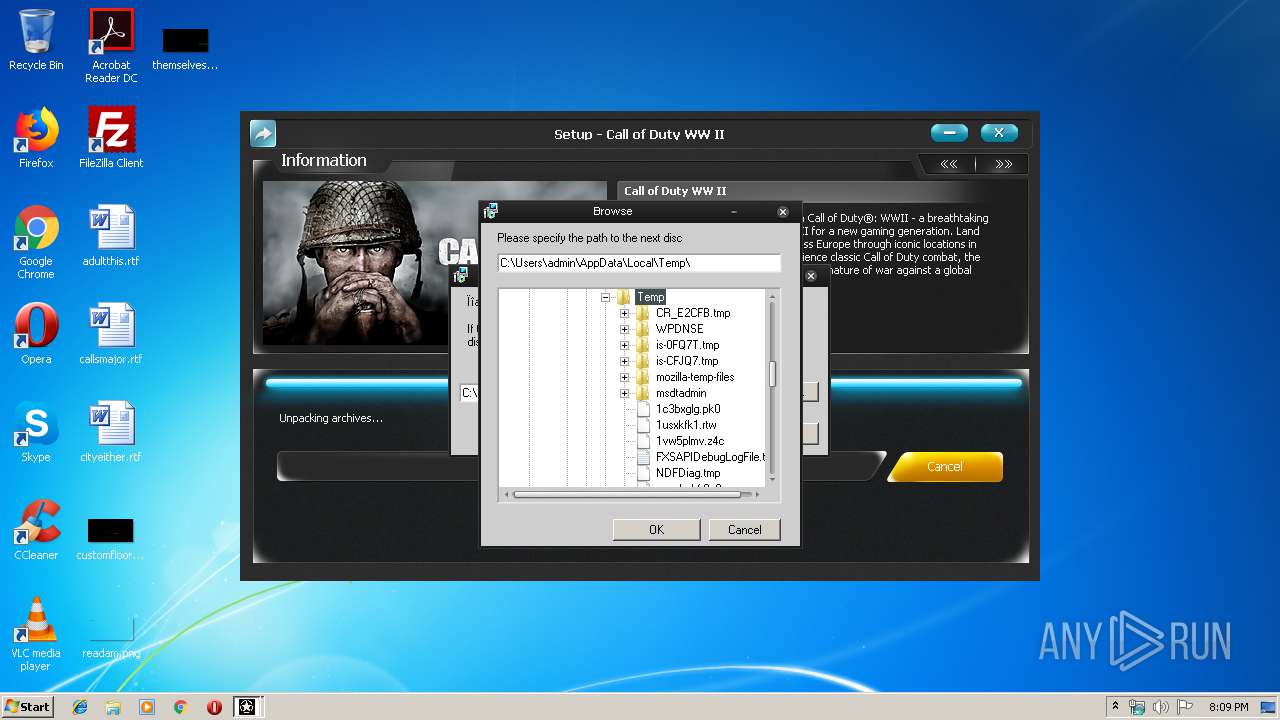
Task: Select the CR_E2CFB.tmp folder label
Action: [x=693, y=313]
